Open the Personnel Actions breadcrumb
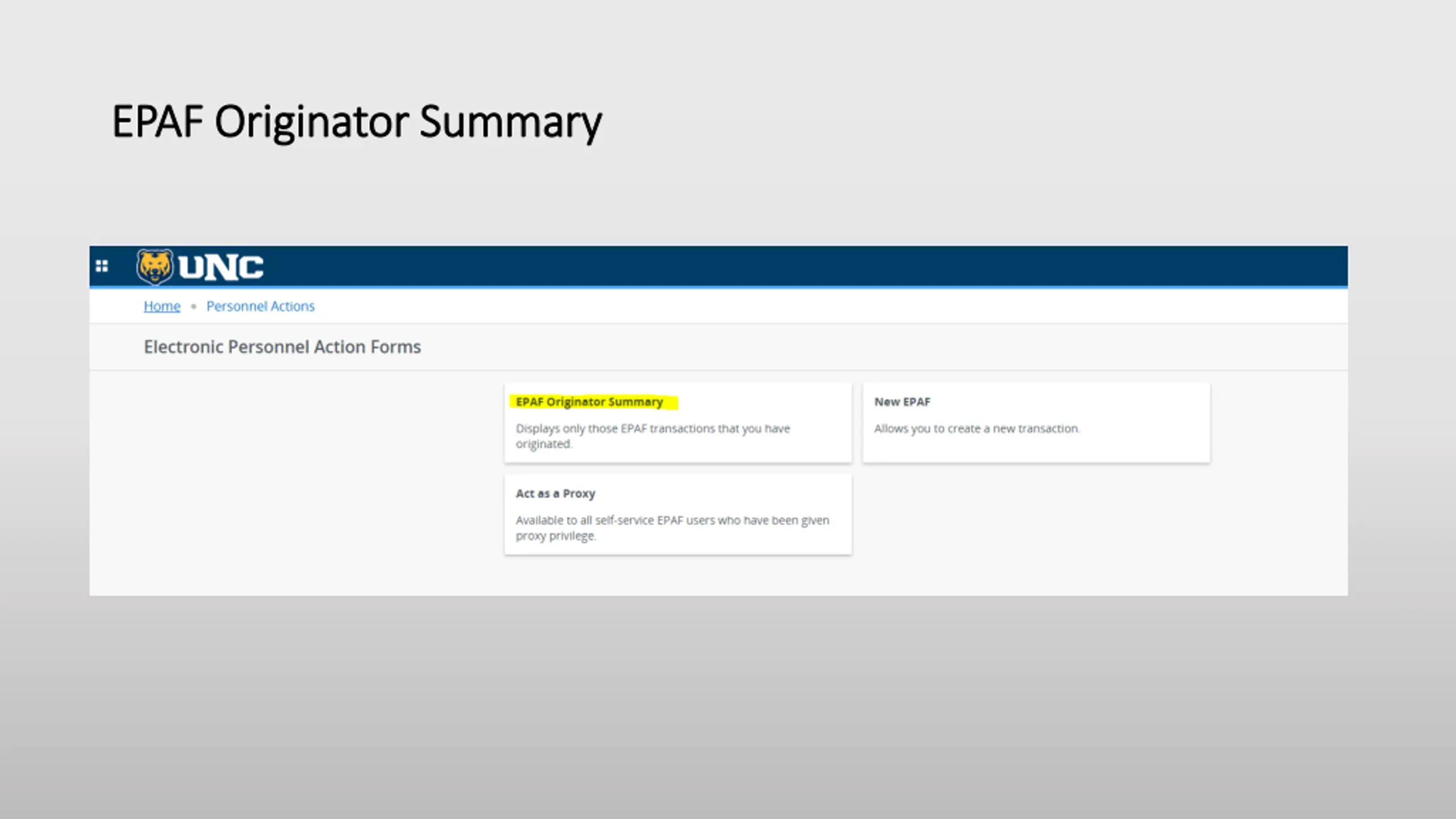1456x819 pixels. click(260, 306)
